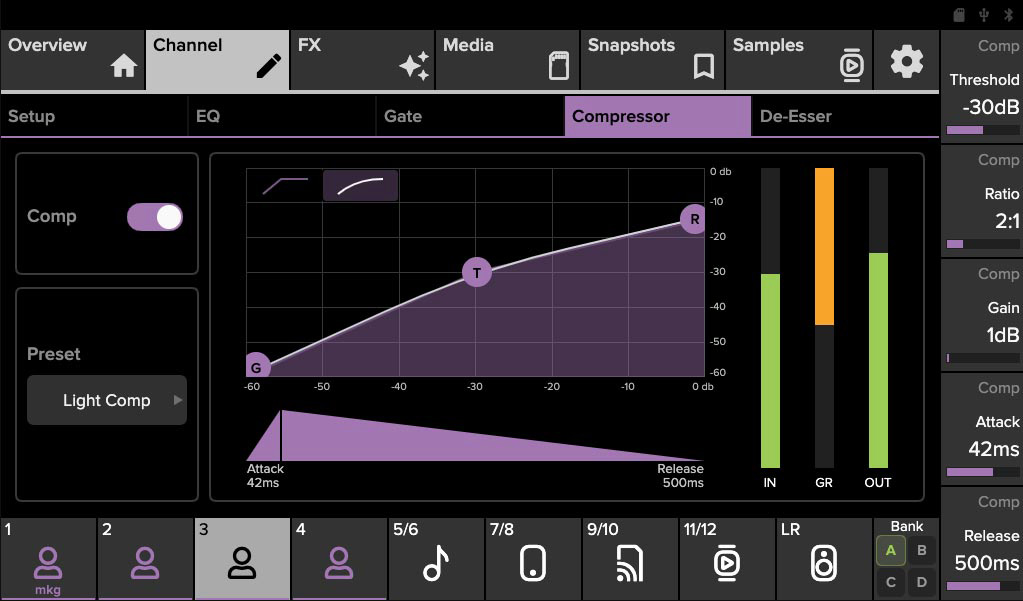This screenshot has width=1023, height=601.
Task: Select soft knee curve icon
Action: [360, 185]
